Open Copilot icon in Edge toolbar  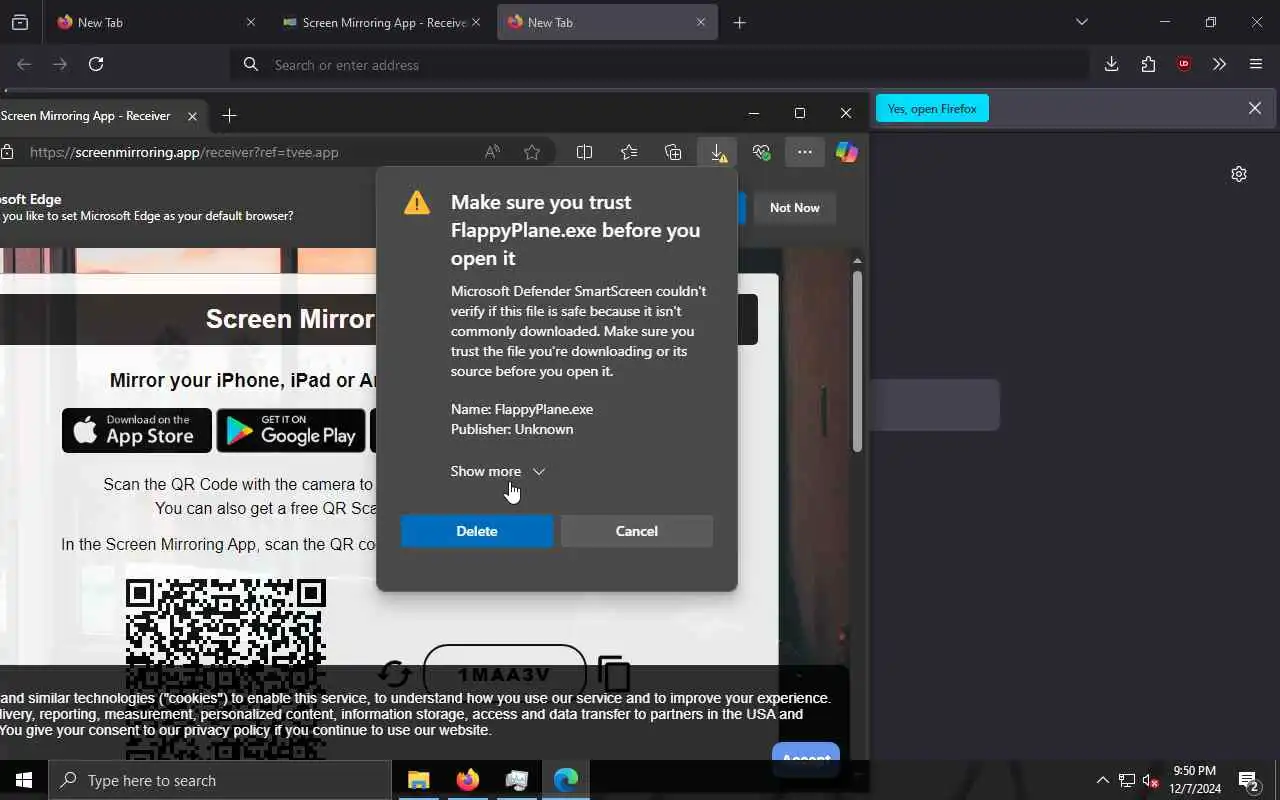pos(847,152)
